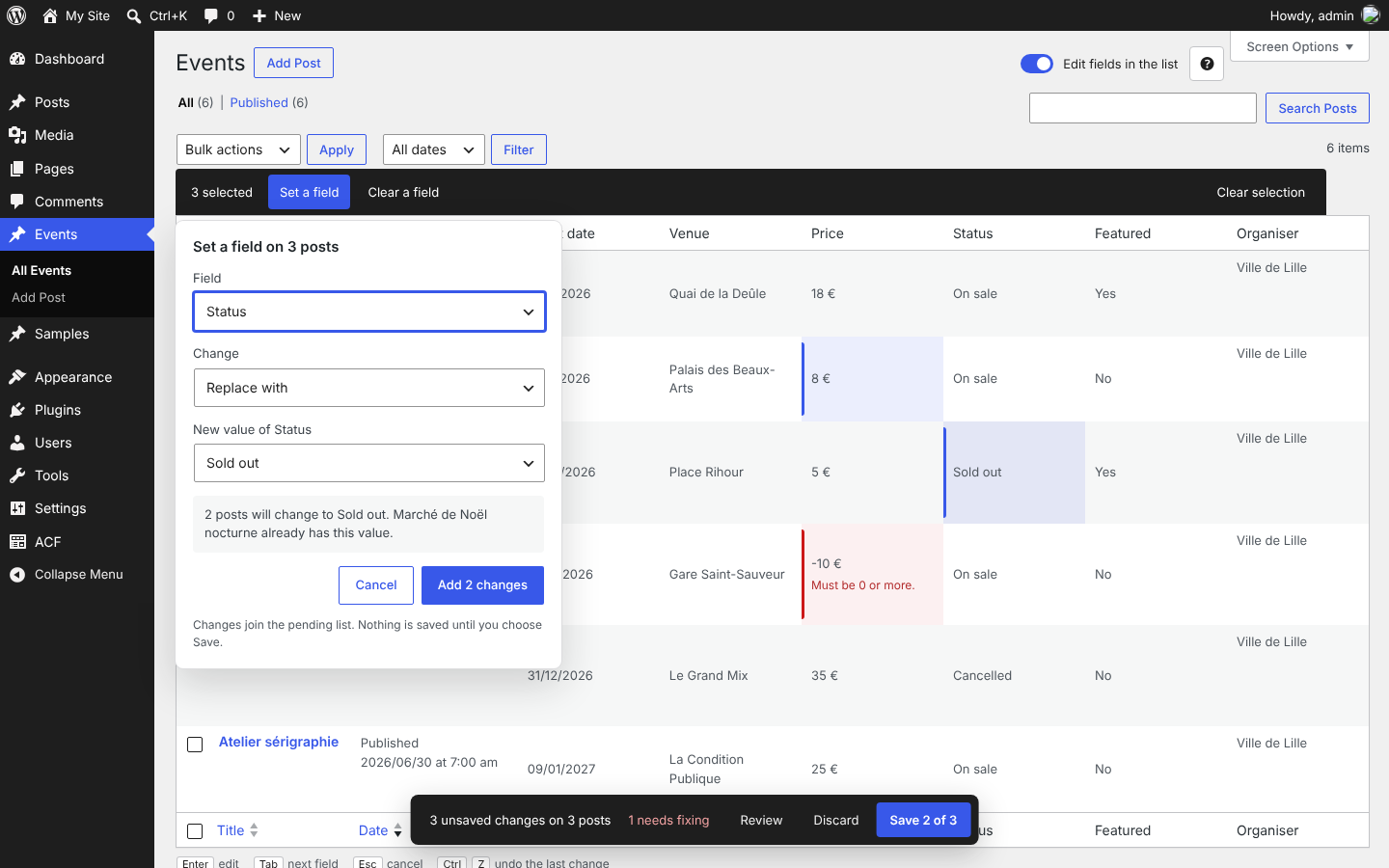
Task: Click the search posts input field
Action: [1142, 108]
